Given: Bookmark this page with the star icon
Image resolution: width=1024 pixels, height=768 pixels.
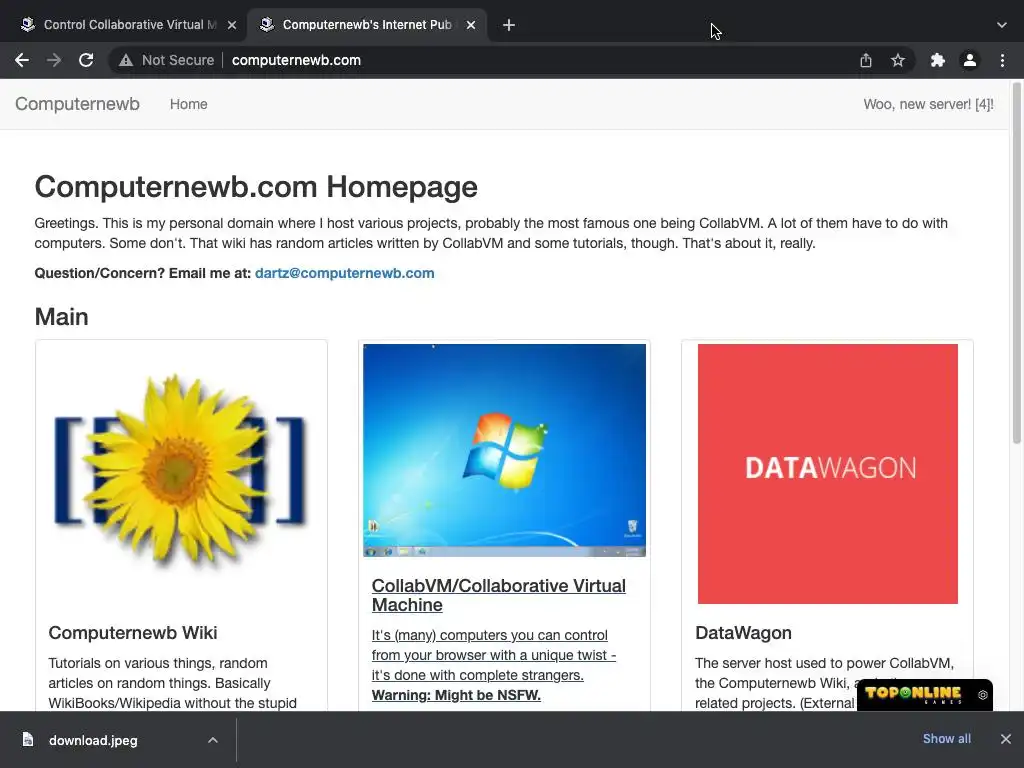Looking at the screenshot, I should 898,60.
